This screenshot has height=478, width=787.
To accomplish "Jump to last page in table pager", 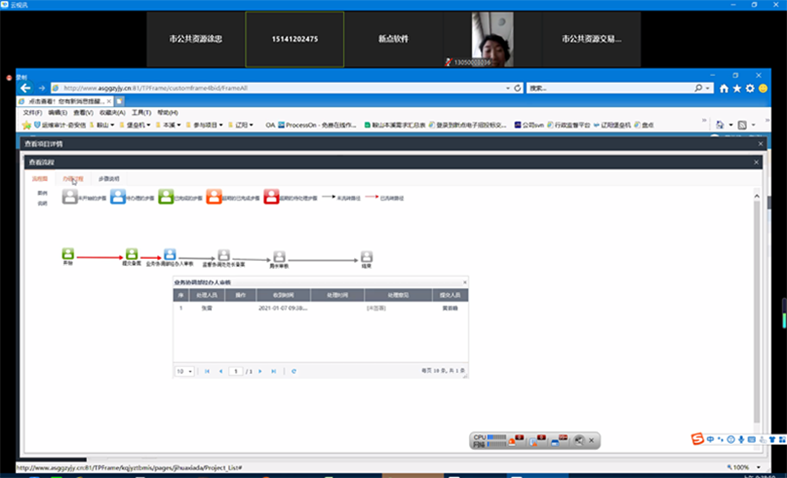I will (x=274, y=371).
